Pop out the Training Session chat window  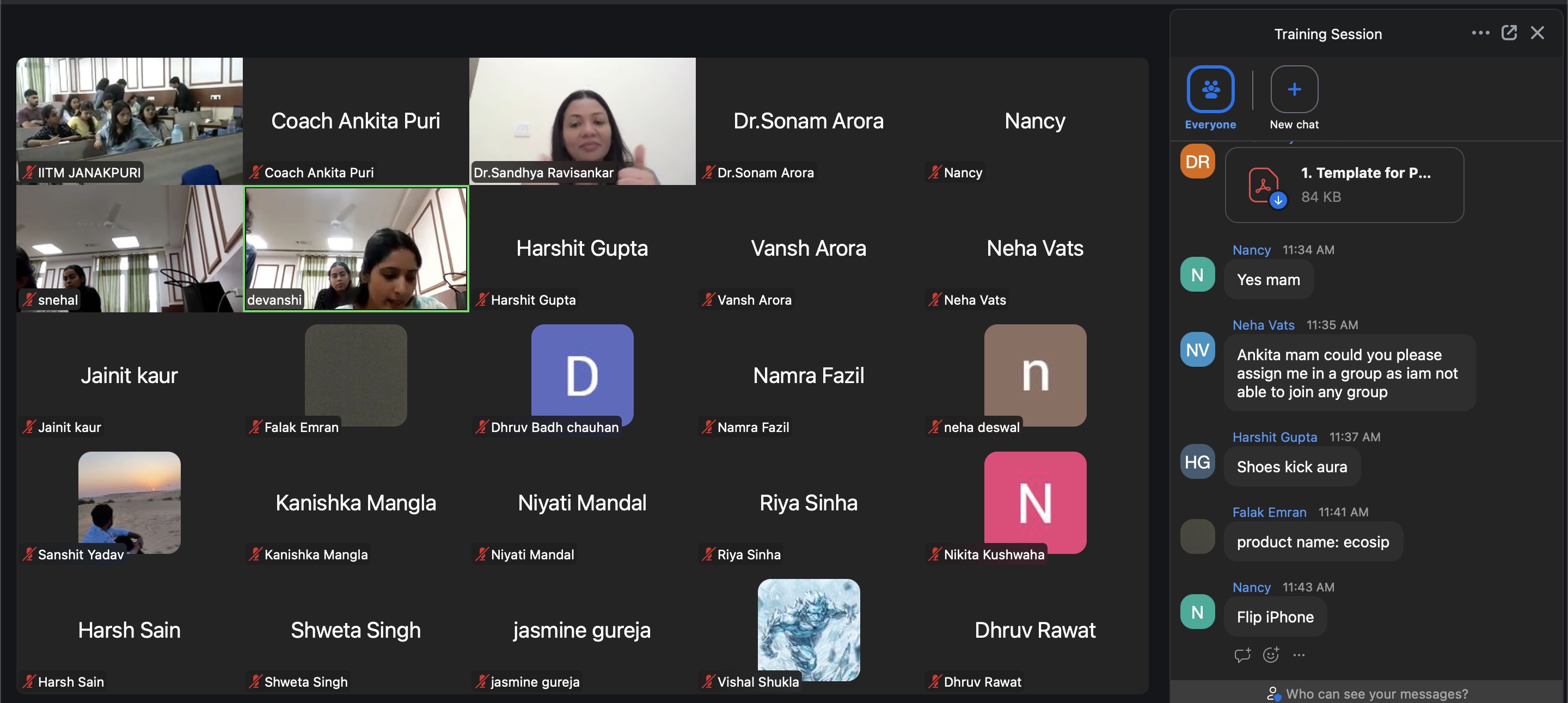(x=1509, y=33)
